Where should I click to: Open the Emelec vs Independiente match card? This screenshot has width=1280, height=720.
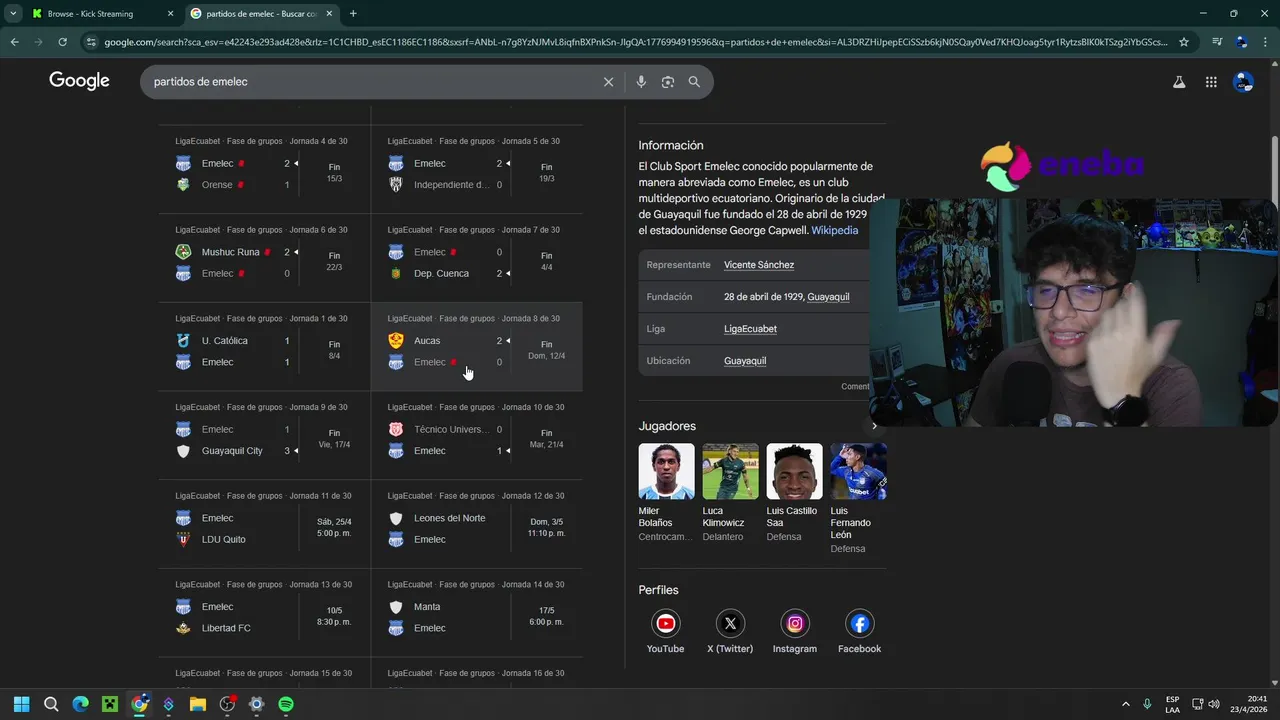pyautogui.click(x=477, y=169)
